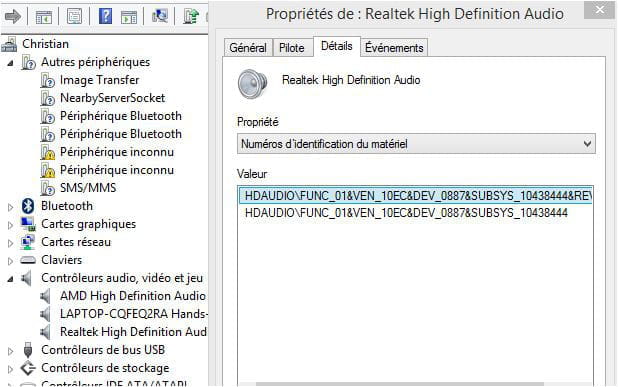Select the SMS/MMS device

point(88,188)
